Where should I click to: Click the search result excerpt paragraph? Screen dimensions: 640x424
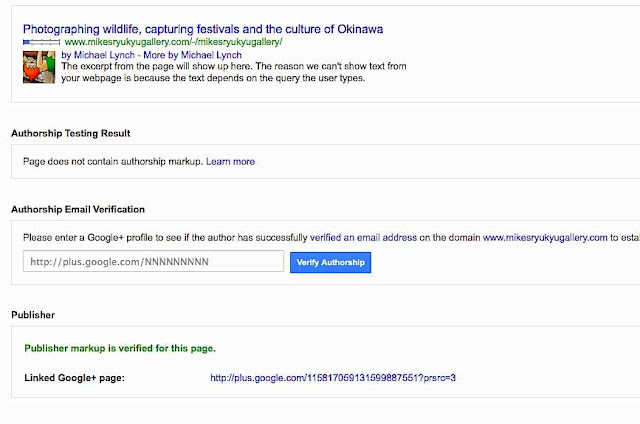tap(213, 72)
